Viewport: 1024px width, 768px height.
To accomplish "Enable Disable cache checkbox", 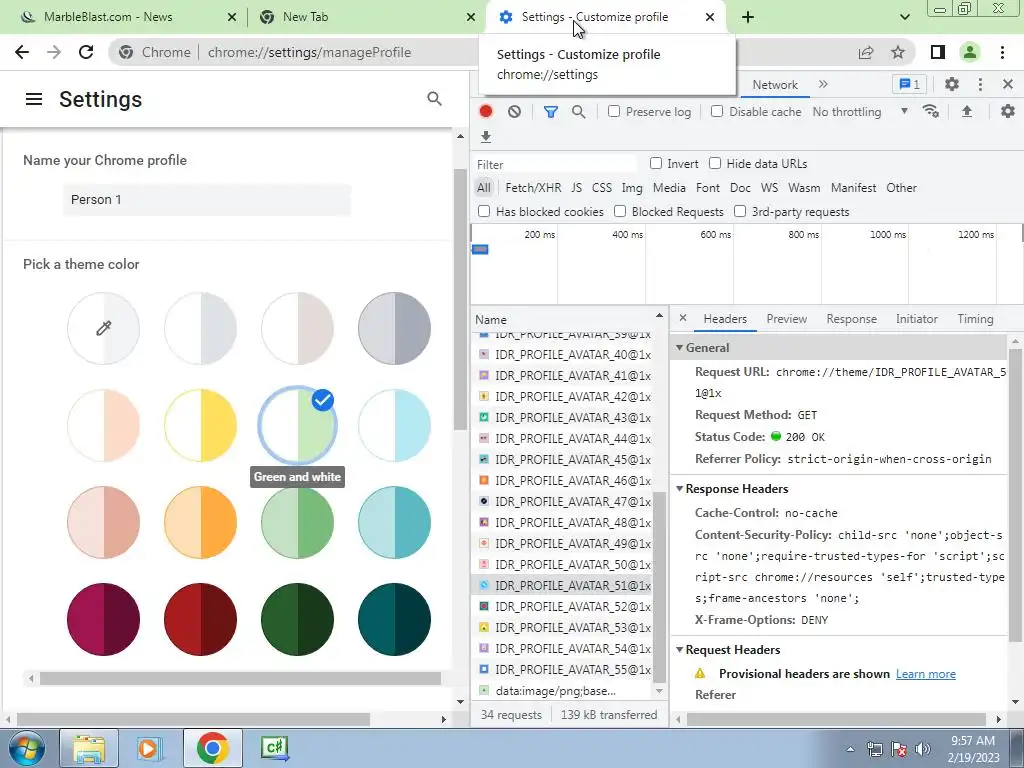I will (717, 111).
